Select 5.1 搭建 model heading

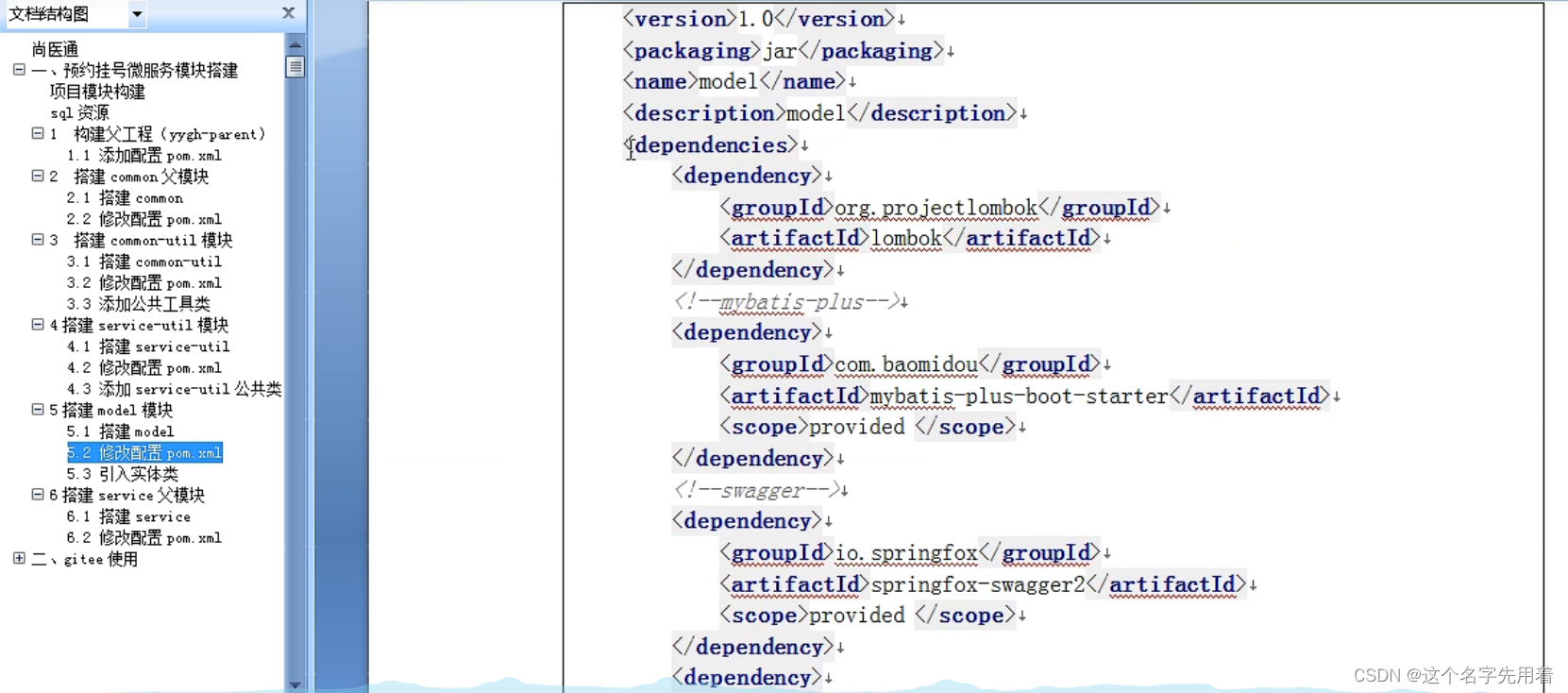pos(121,431)
